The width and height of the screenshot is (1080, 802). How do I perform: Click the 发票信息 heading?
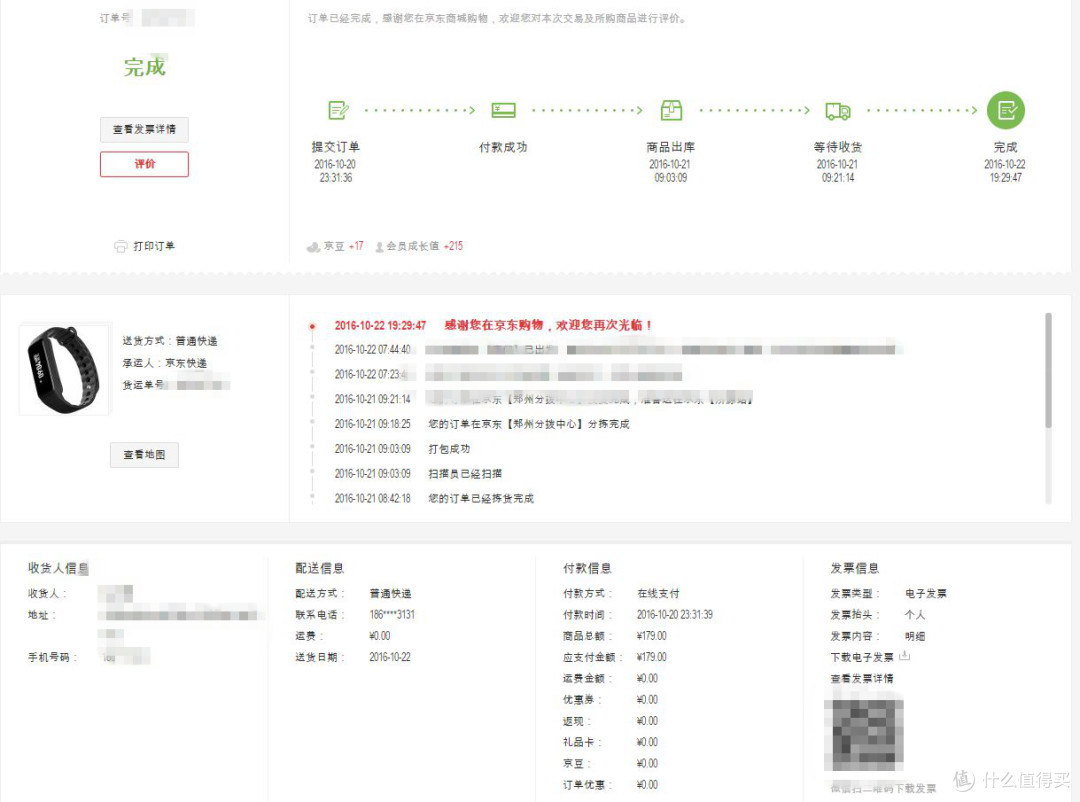click(855, 568)
